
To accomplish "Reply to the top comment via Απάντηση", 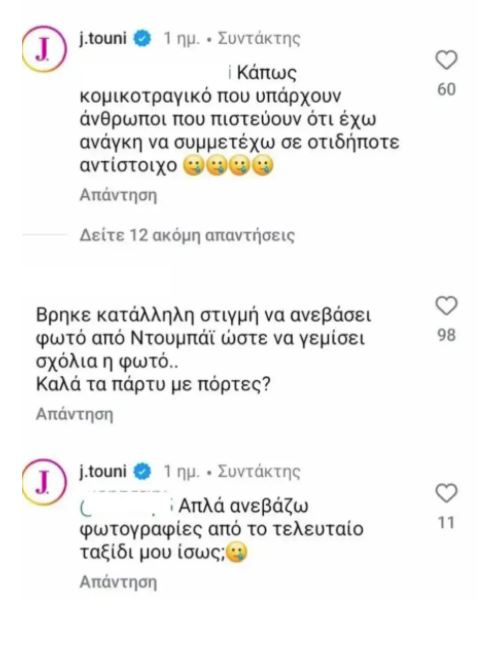I will pos(118,195).
